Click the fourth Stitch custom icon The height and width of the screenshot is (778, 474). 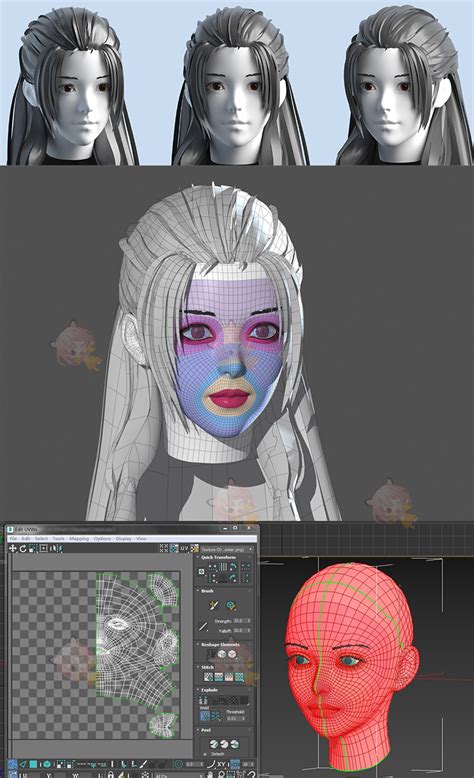pos(239,677)
